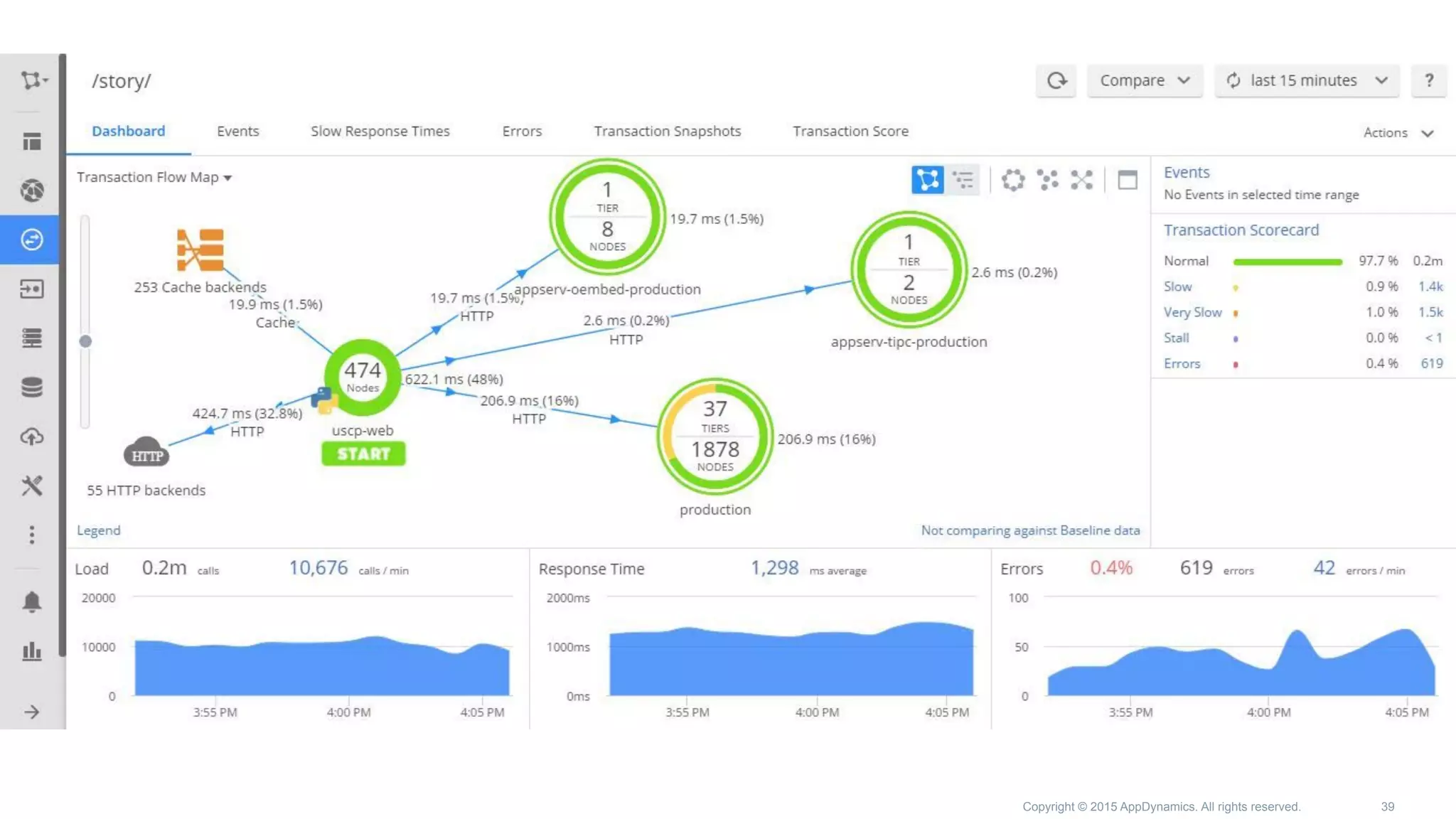This screenshot has width=1456, height=819.
Task: Click the dashboards layout sidebar icon
Action: tap(31, 141)
